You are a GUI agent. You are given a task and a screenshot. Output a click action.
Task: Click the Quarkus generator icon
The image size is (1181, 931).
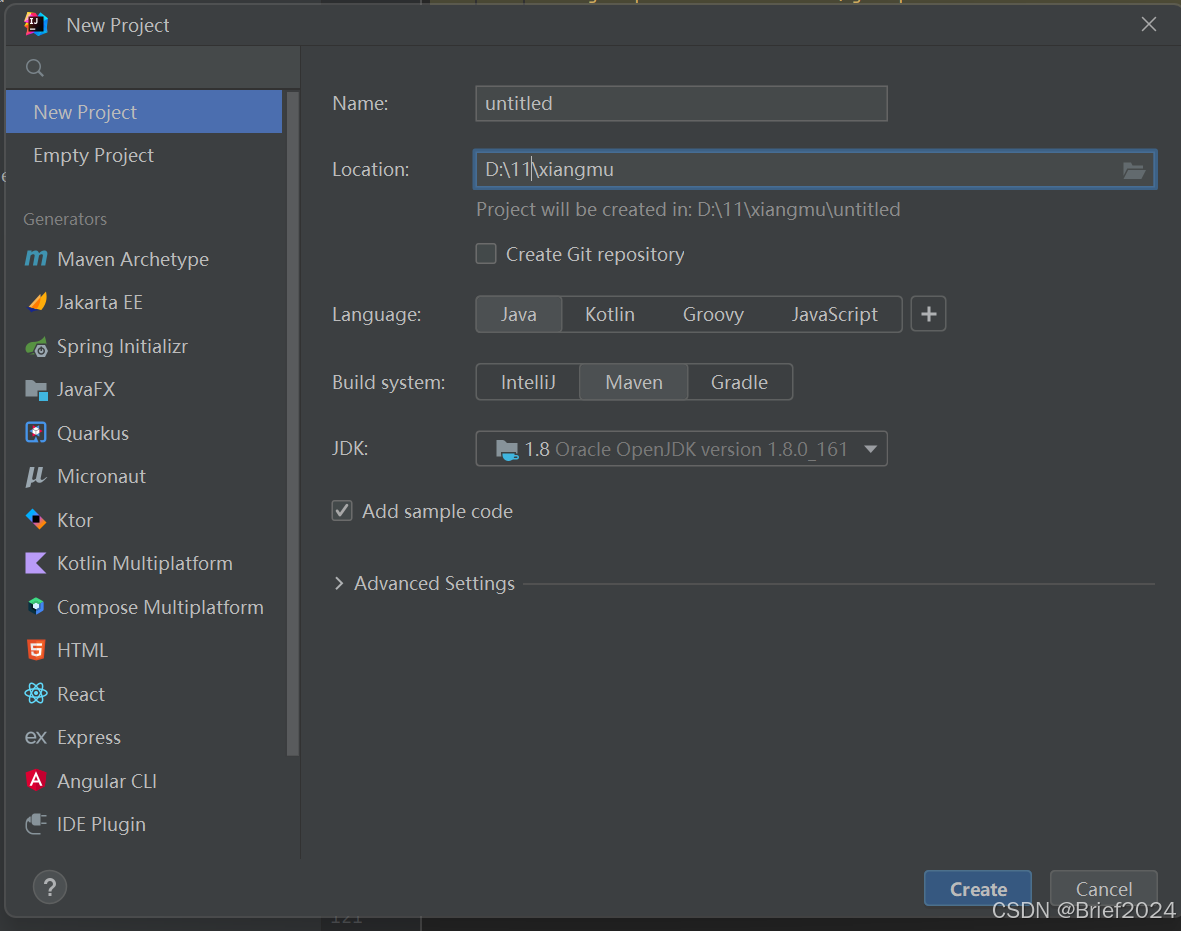36,433
